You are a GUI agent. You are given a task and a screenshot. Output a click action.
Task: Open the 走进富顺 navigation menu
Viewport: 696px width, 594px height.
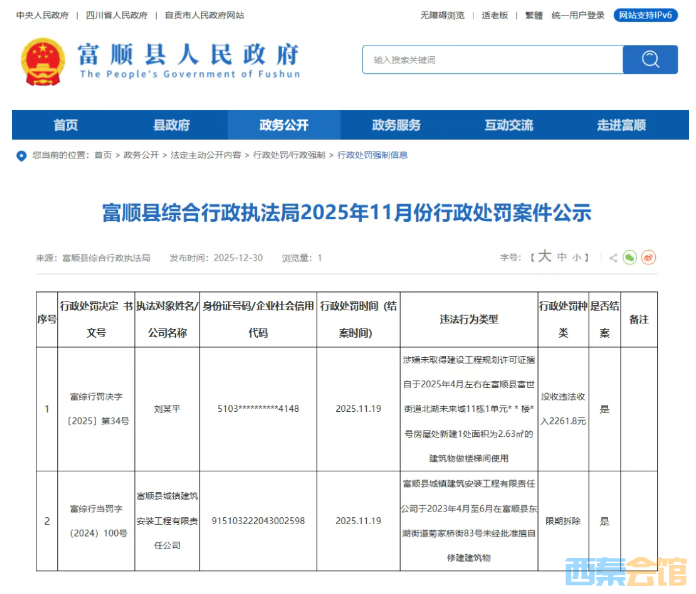621,125
